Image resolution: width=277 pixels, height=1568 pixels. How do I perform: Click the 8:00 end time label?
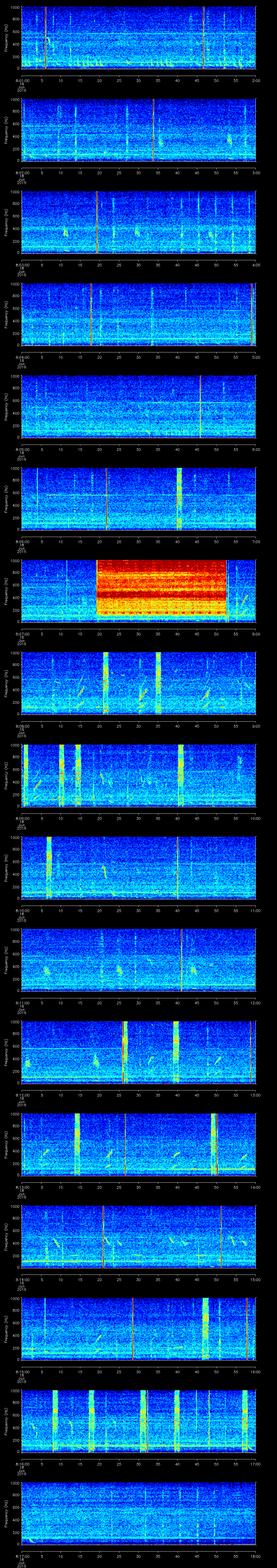pyautogui.click(x=256, y=634)
